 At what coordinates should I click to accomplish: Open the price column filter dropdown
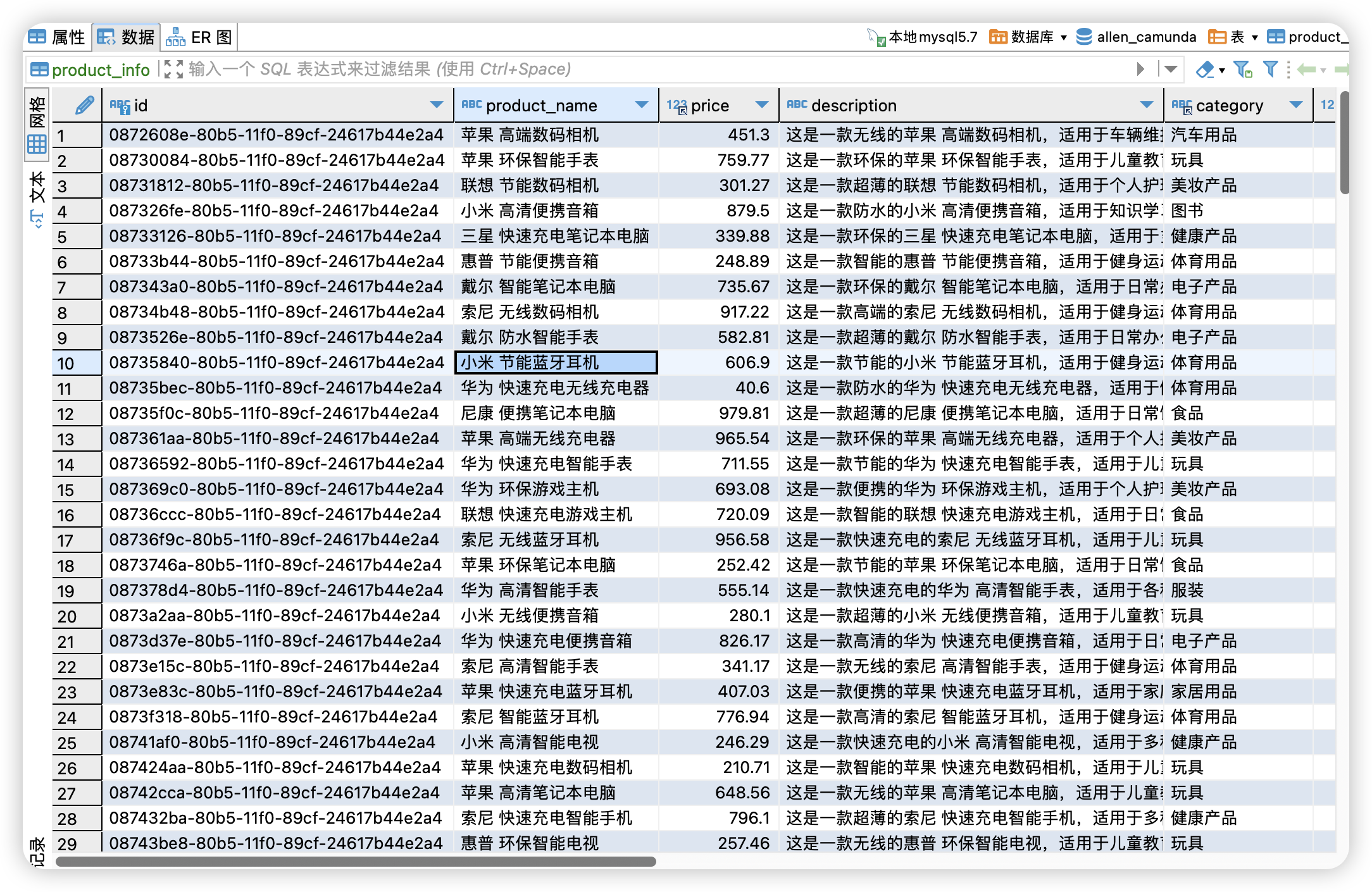pyautogui.click(x=762, y=105)
